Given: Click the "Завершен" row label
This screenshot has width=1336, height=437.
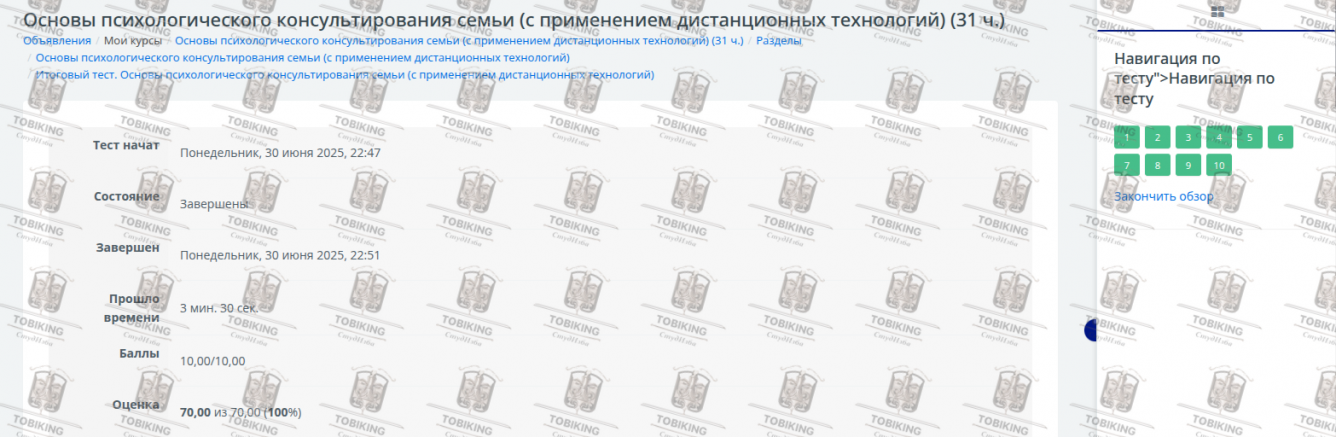Looking at the screenshot, I should tap(128, 247).
